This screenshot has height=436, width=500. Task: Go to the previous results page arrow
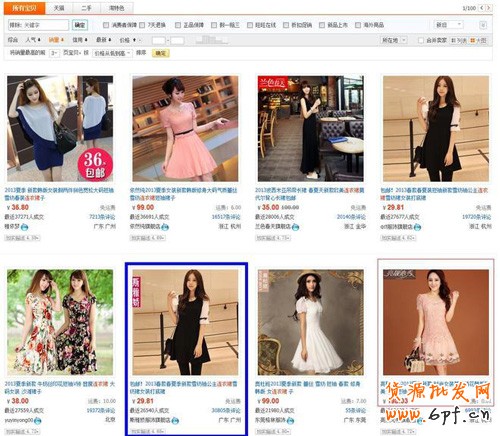(x=482, y=8)
